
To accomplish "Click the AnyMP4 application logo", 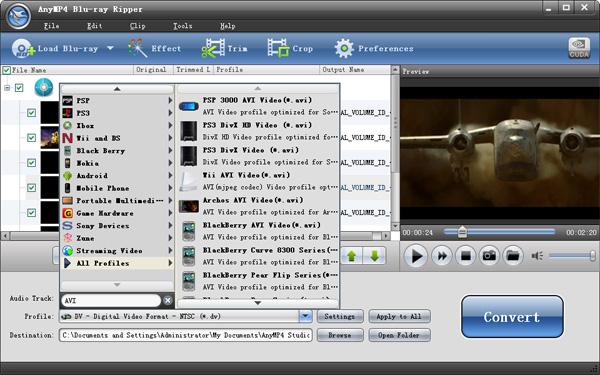I will tap(18, 16).
